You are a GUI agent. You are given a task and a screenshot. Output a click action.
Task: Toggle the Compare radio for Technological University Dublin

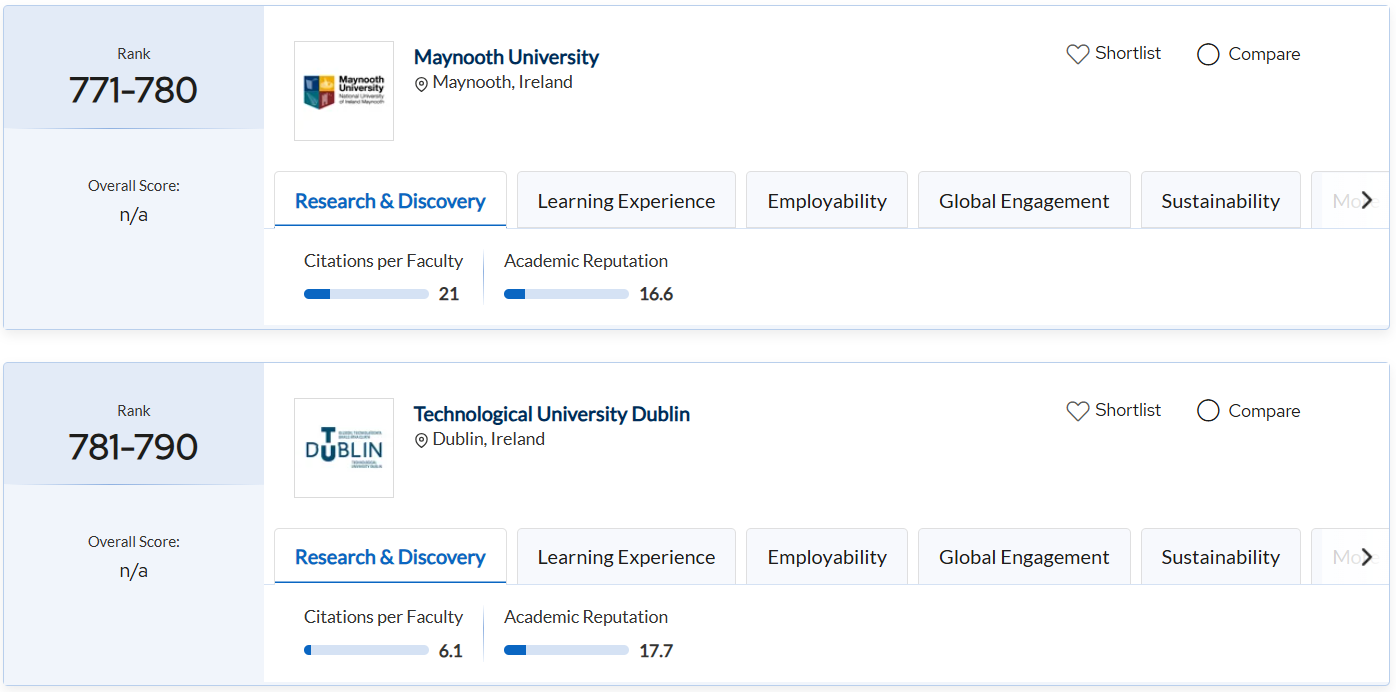[1208, 411]
